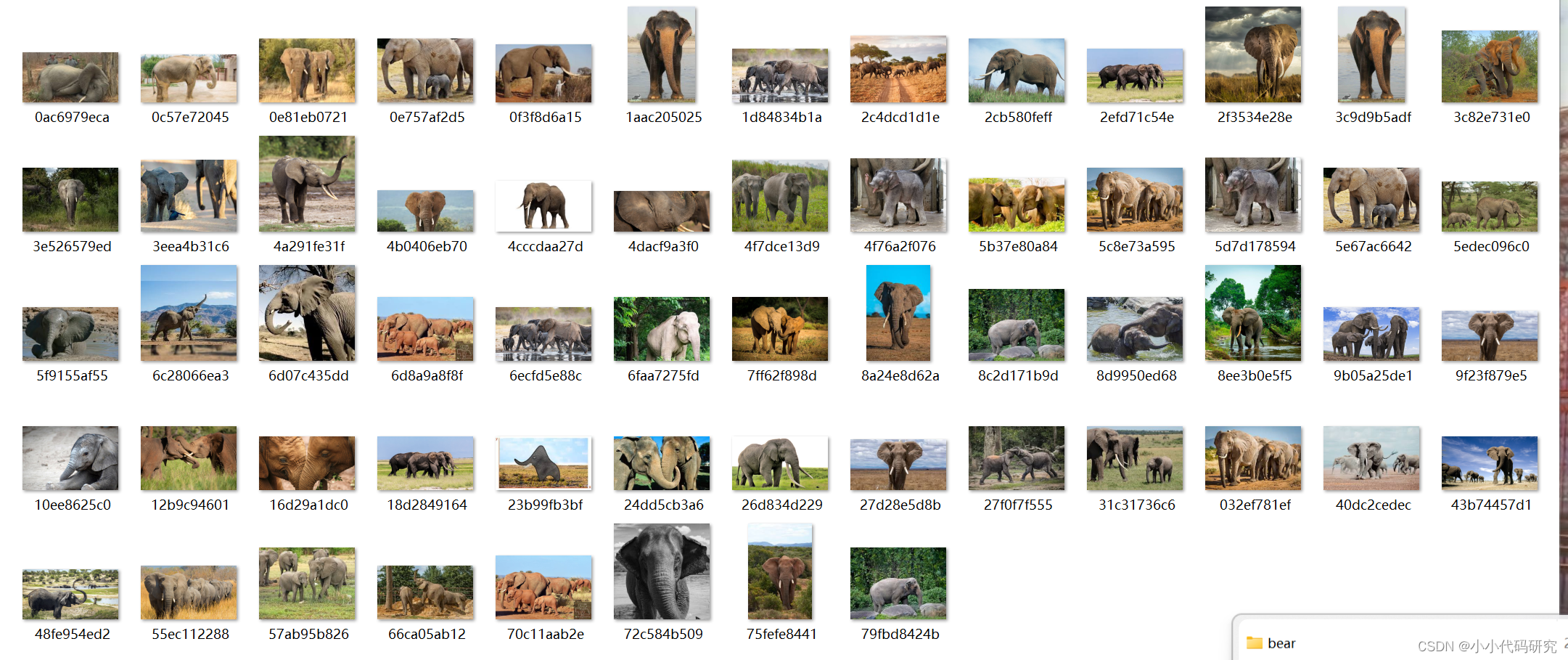Select the forest river image 8ee3b0e5f5
Viewport: 1568px width, 660px height.
[1253, 313]
